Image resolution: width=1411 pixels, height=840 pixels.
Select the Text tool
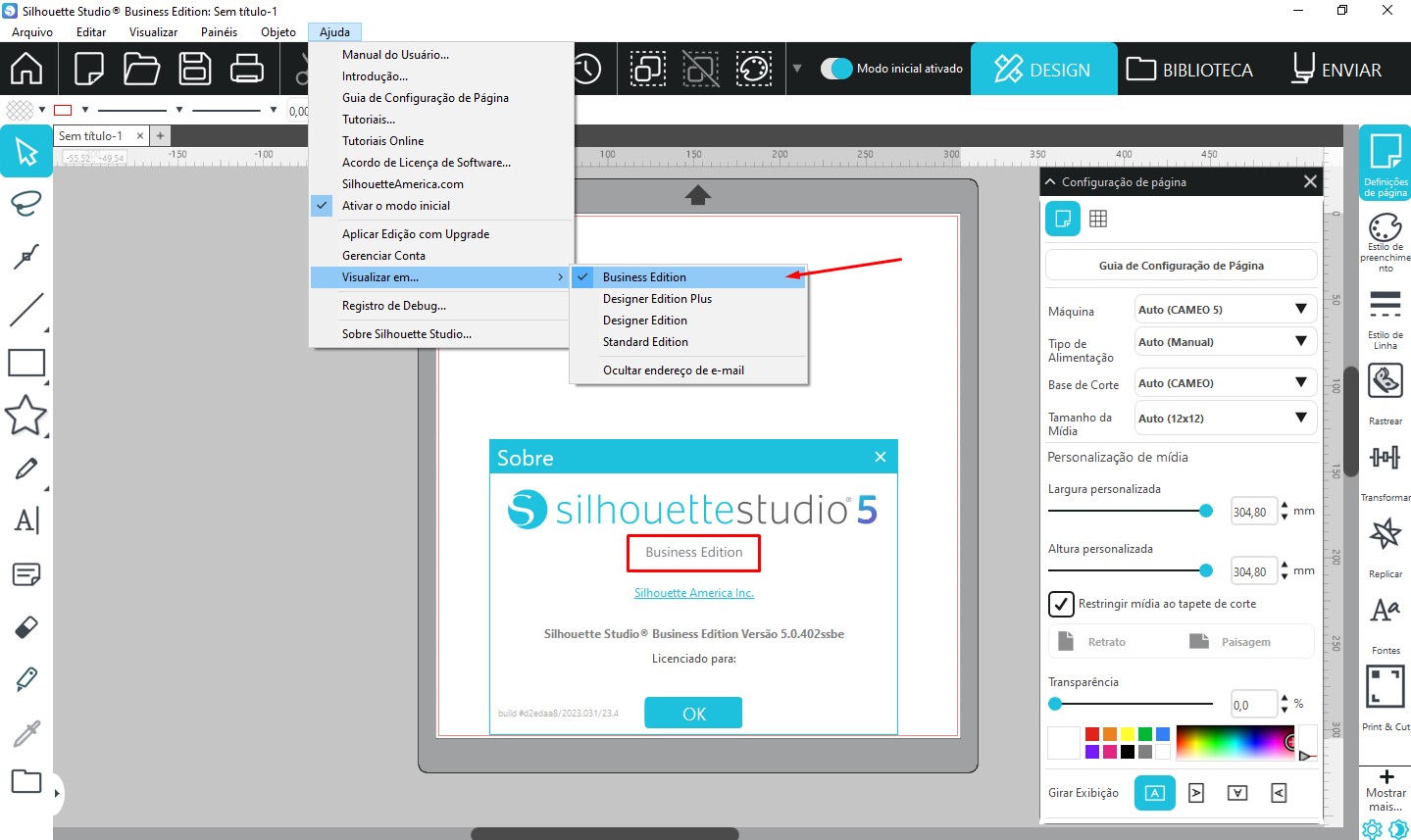25,520
